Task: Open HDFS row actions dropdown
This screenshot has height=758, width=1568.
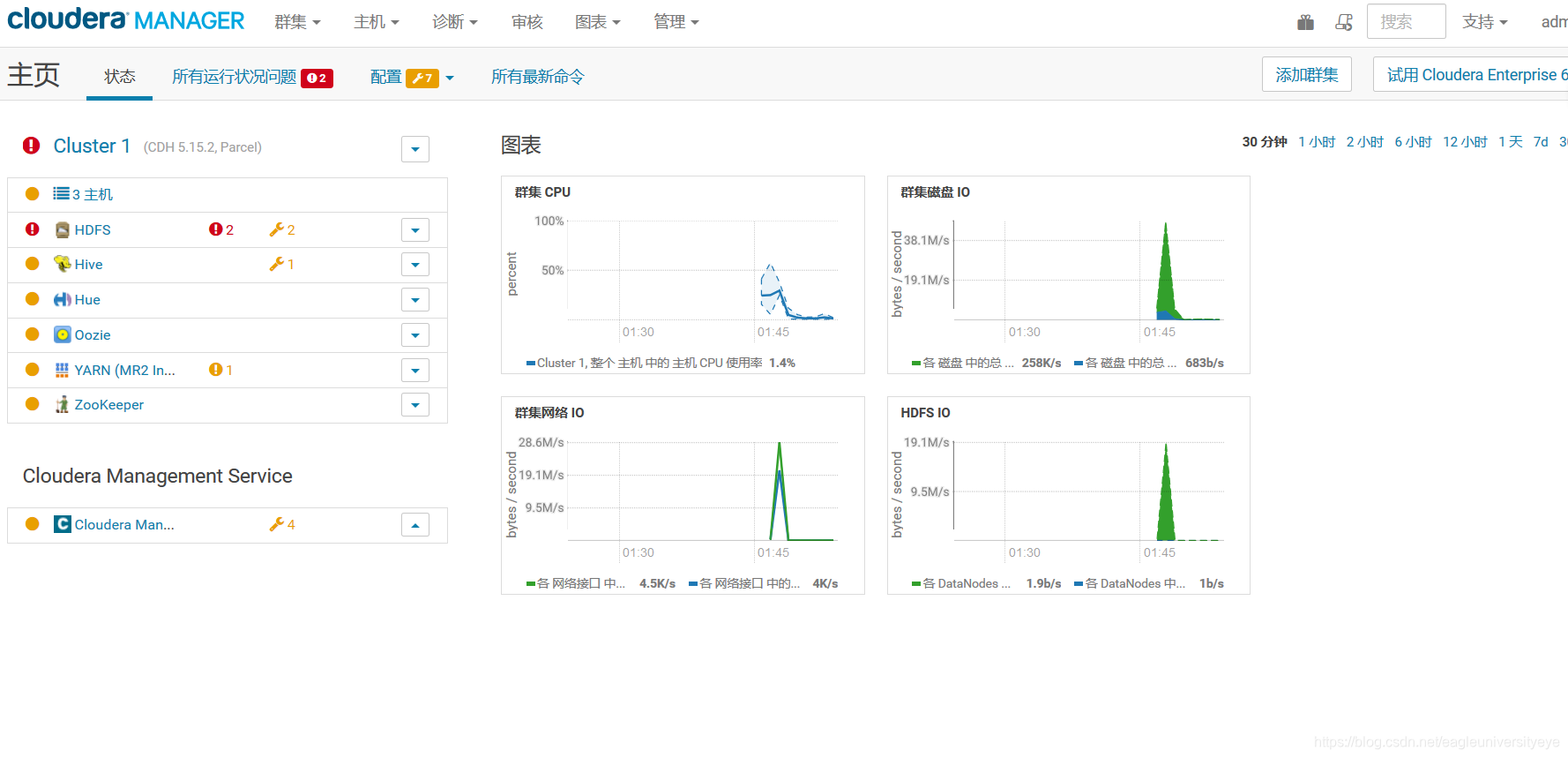Action: tap(415, 230)
